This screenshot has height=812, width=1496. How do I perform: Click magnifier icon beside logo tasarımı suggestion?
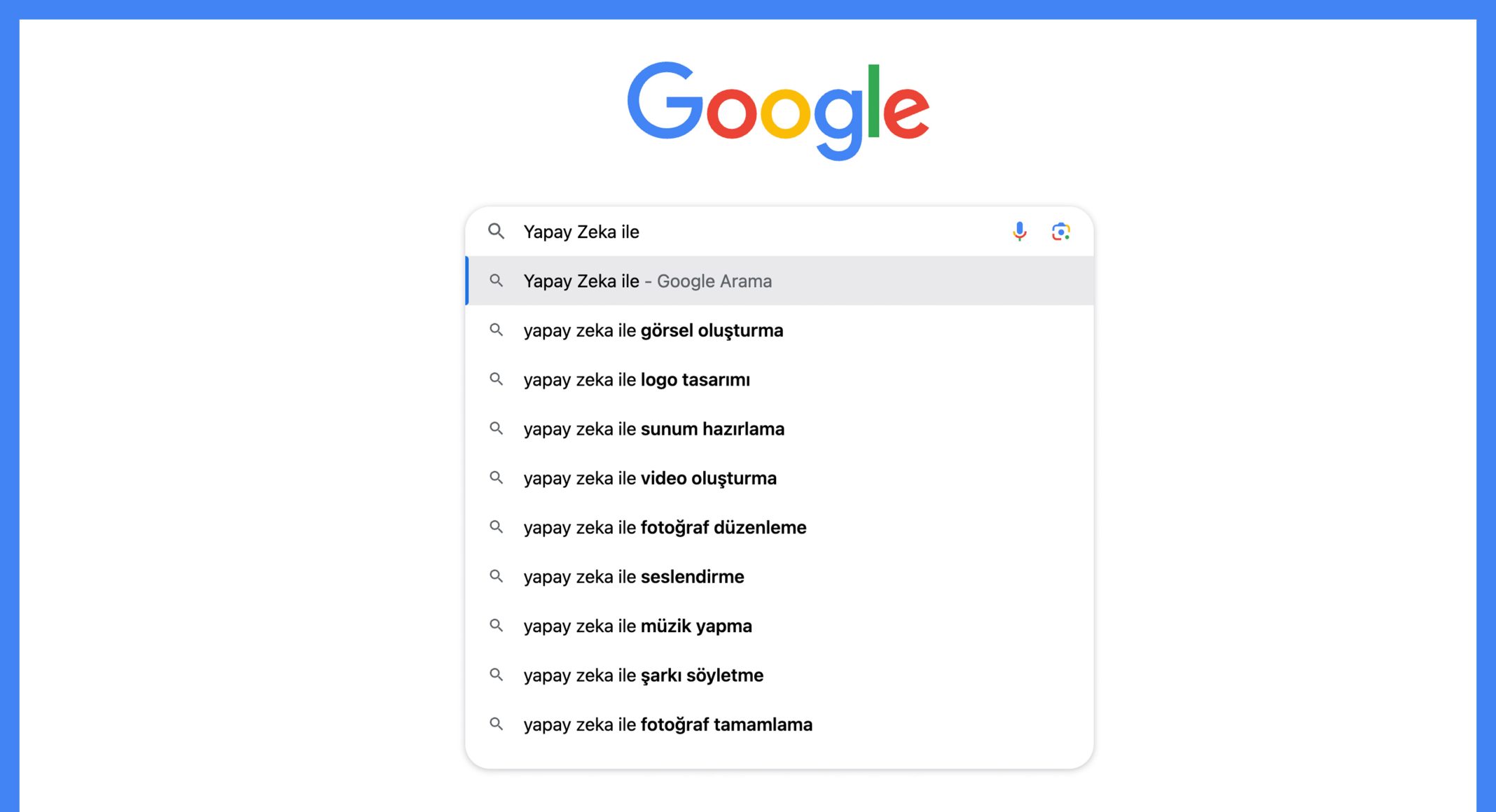(x=496, y=379)
